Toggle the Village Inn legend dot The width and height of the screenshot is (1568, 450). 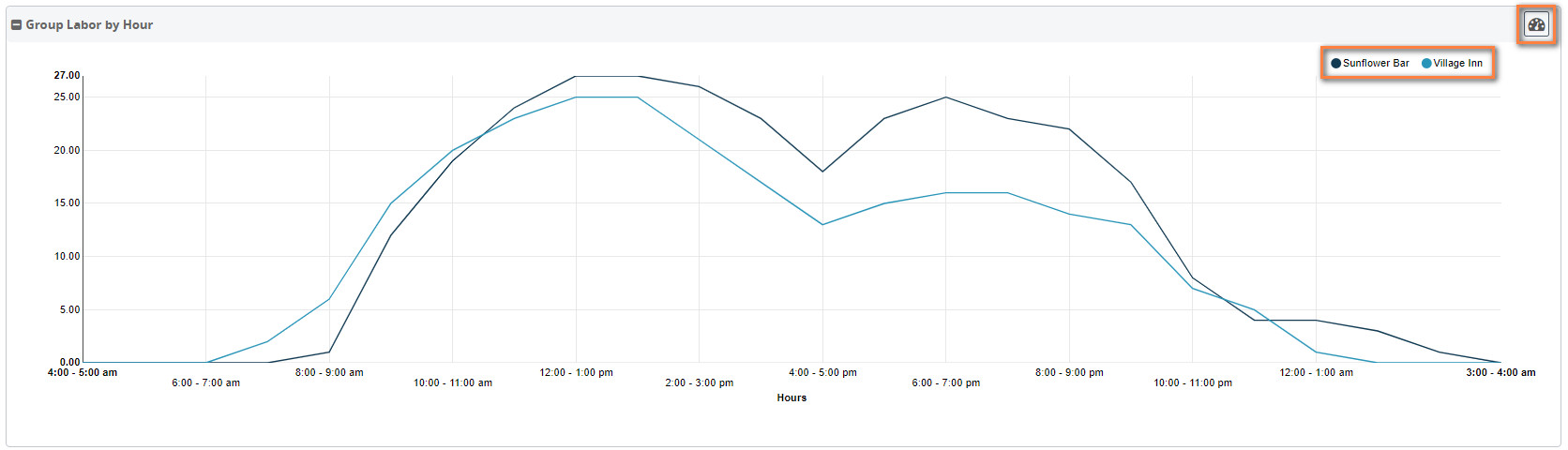[x=1426, y=64]
